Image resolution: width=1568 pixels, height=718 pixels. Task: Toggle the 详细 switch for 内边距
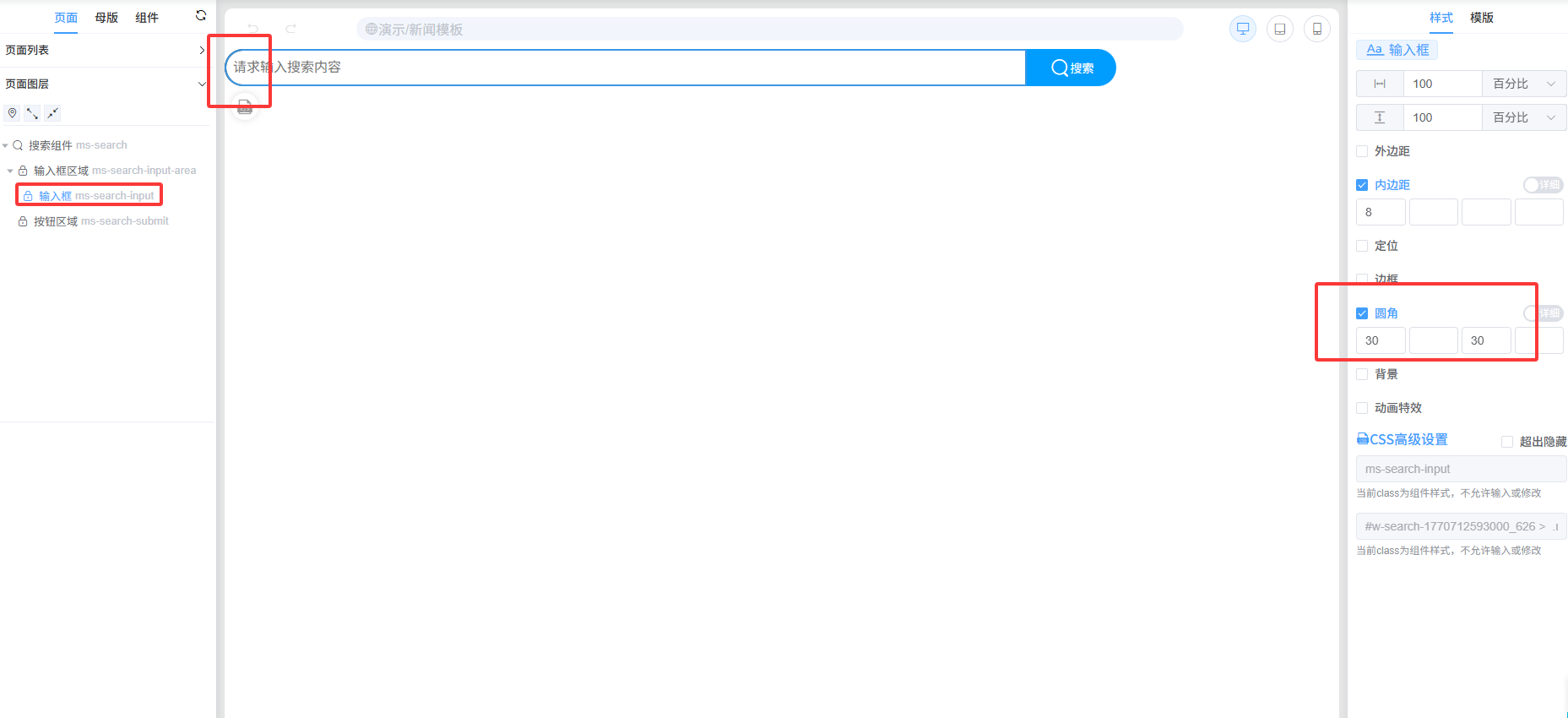(1543, 185)
